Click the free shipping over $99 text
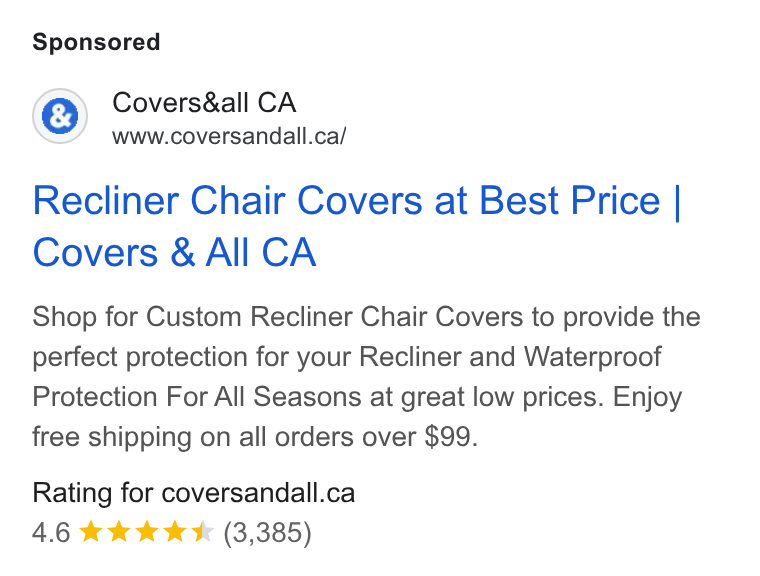Image resolution: width=760 pixels, height=576 pixels. (255, 437)
